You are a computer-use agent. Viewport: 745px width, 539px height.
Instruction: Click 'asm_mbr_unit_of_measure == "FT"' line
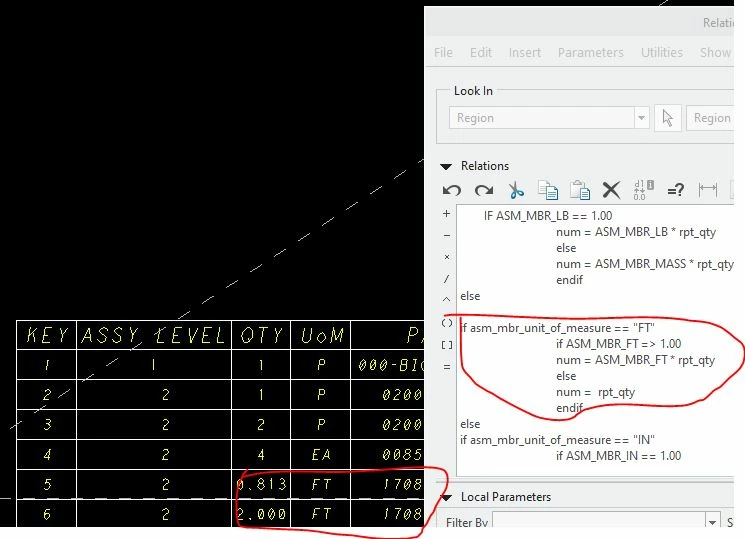[557, 327]
